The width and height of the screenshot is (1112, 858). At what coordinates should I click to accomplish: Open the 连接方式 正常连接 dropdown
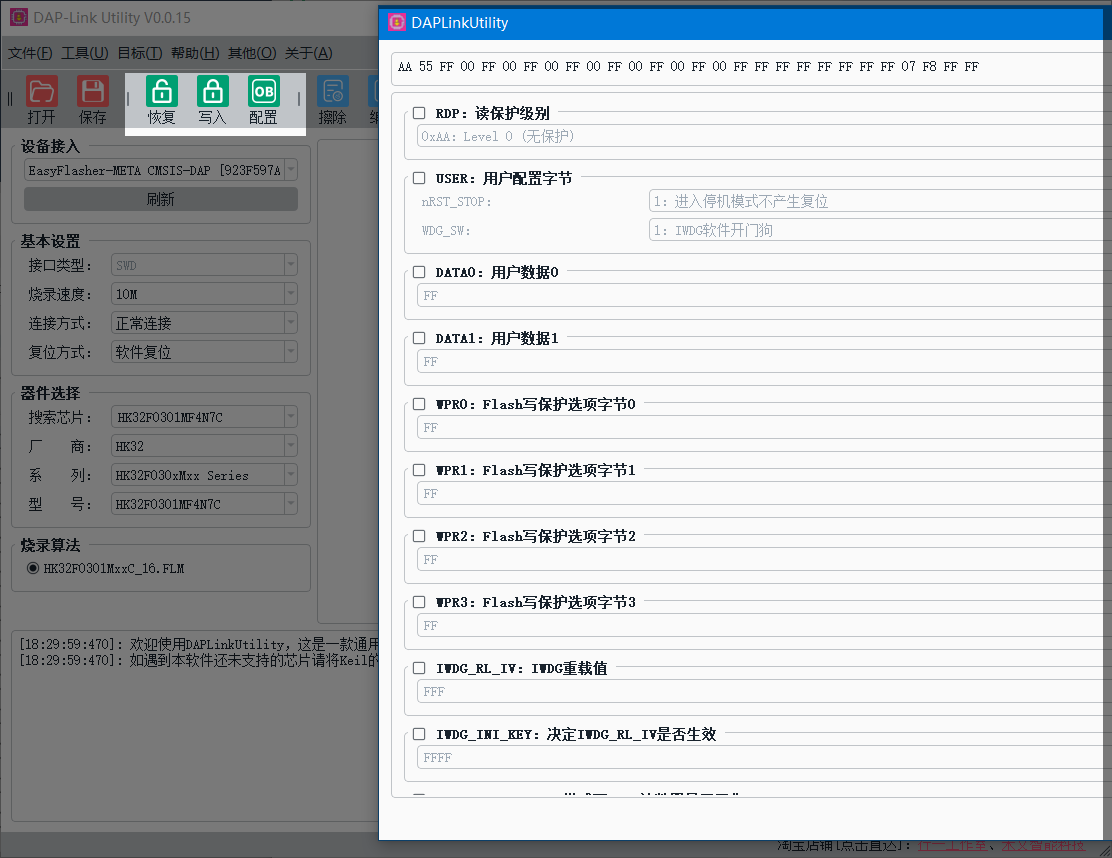[x=204, y=323]
